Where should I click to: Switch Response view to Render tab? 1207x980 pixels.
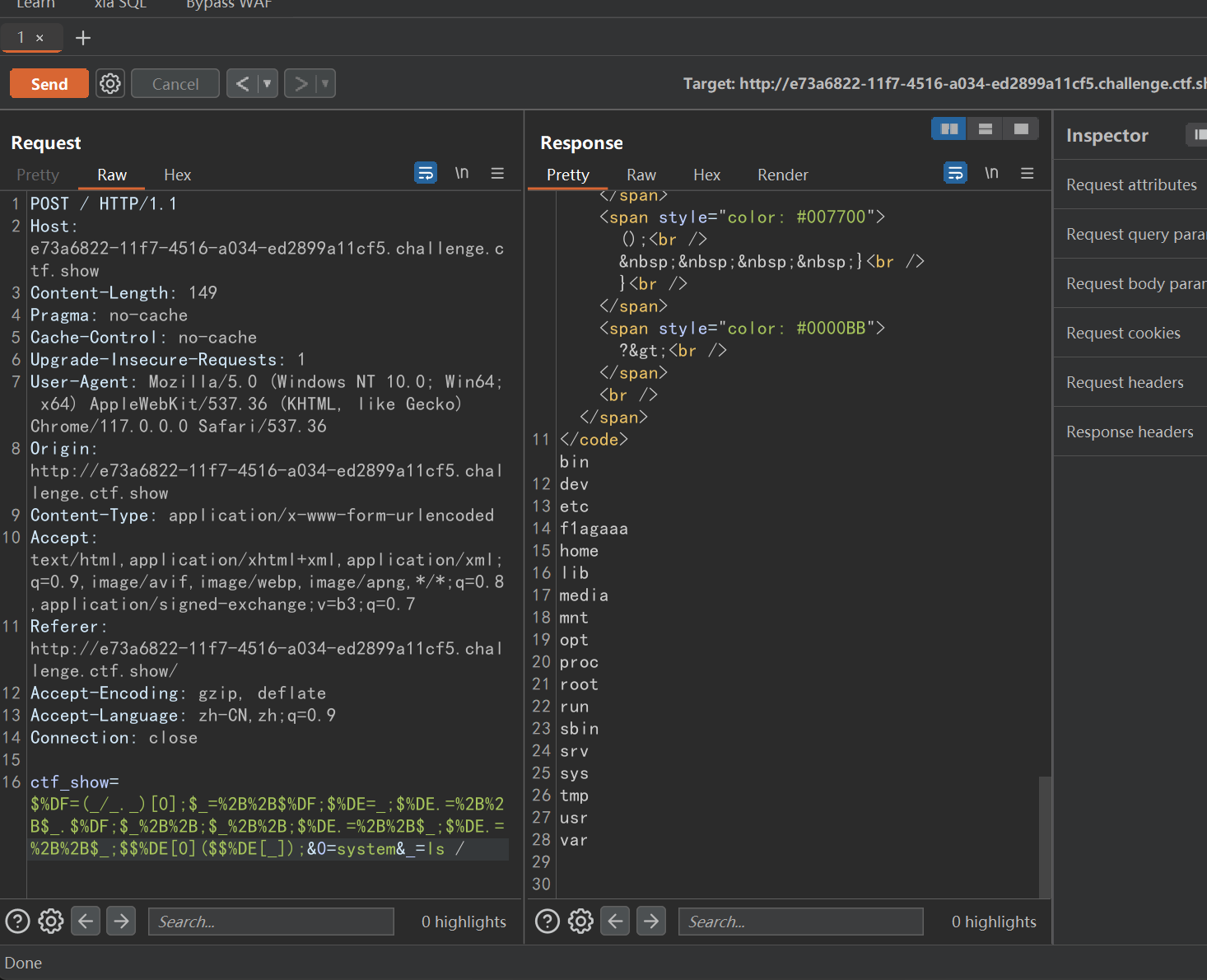(783, 175)
